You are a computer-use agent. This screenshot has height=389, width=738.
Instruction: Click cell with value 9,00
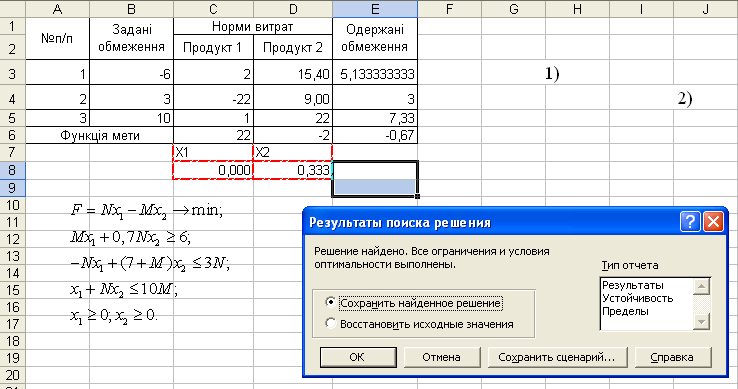click(x=293, y=97)
